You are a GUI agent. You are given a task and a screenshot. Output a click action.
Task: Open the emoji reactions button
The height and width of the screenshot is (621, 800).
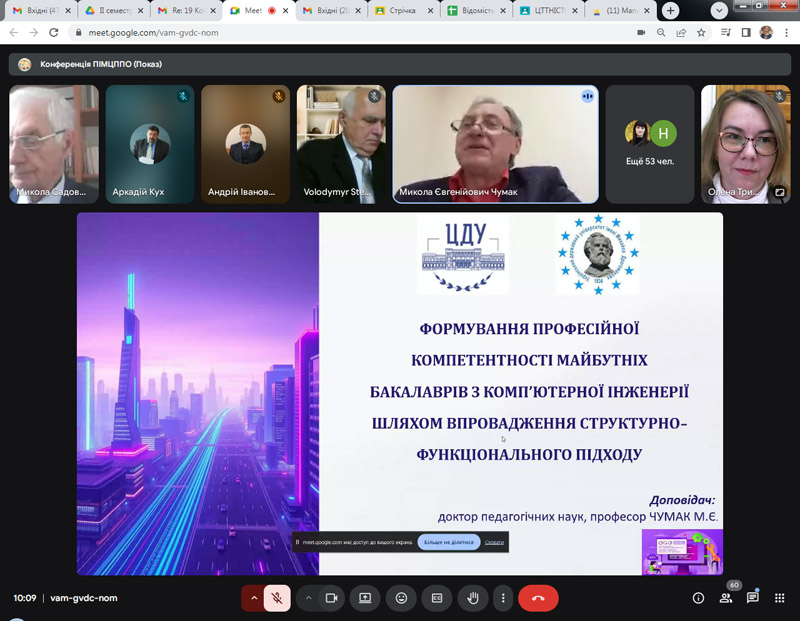401,598
